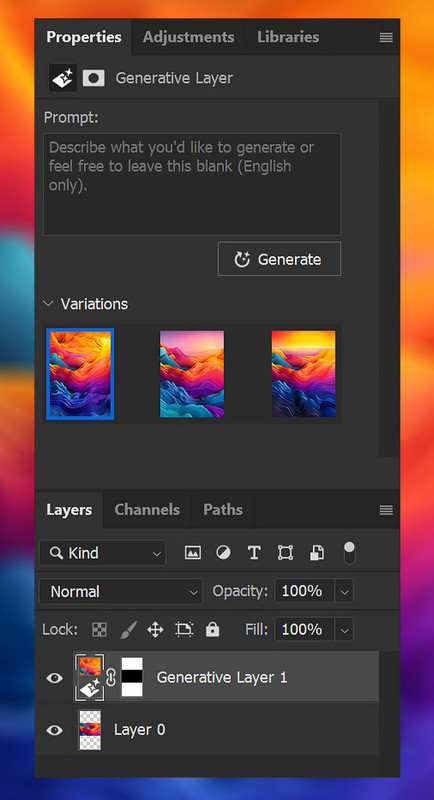Hide Generative Layer 1 with eye icon
This screenshot has width=434, height=800.
click(x=55, y=678)
